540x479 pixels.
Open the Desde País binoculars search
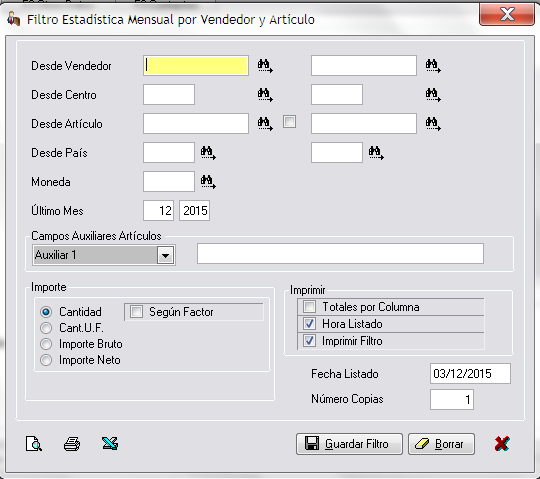coord(208,153)
